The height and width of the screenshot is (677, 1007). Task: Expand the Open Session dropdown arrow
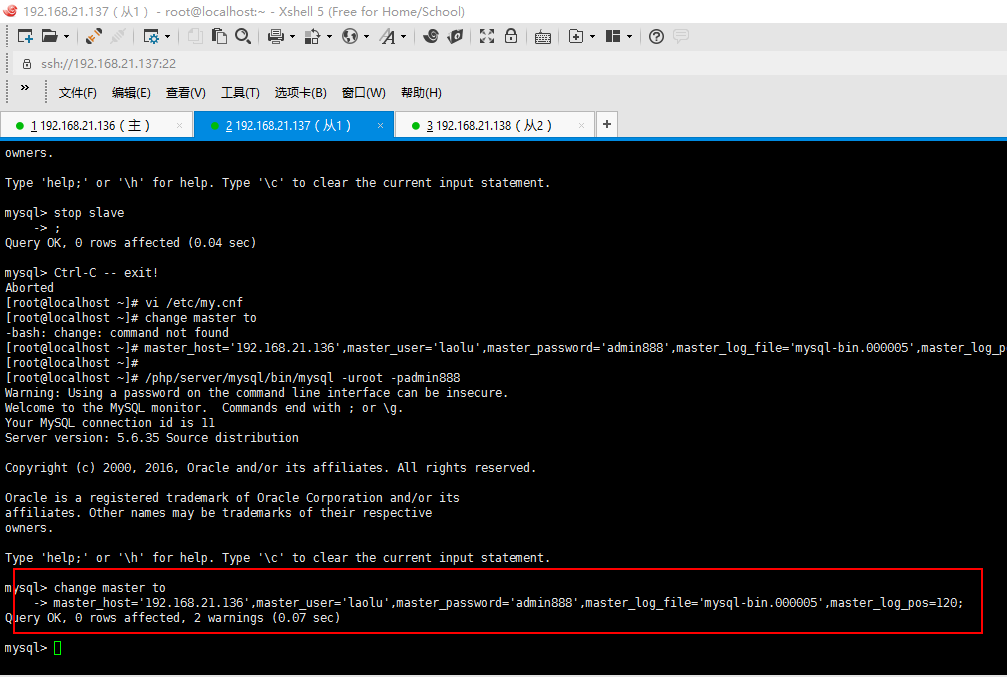66,37
